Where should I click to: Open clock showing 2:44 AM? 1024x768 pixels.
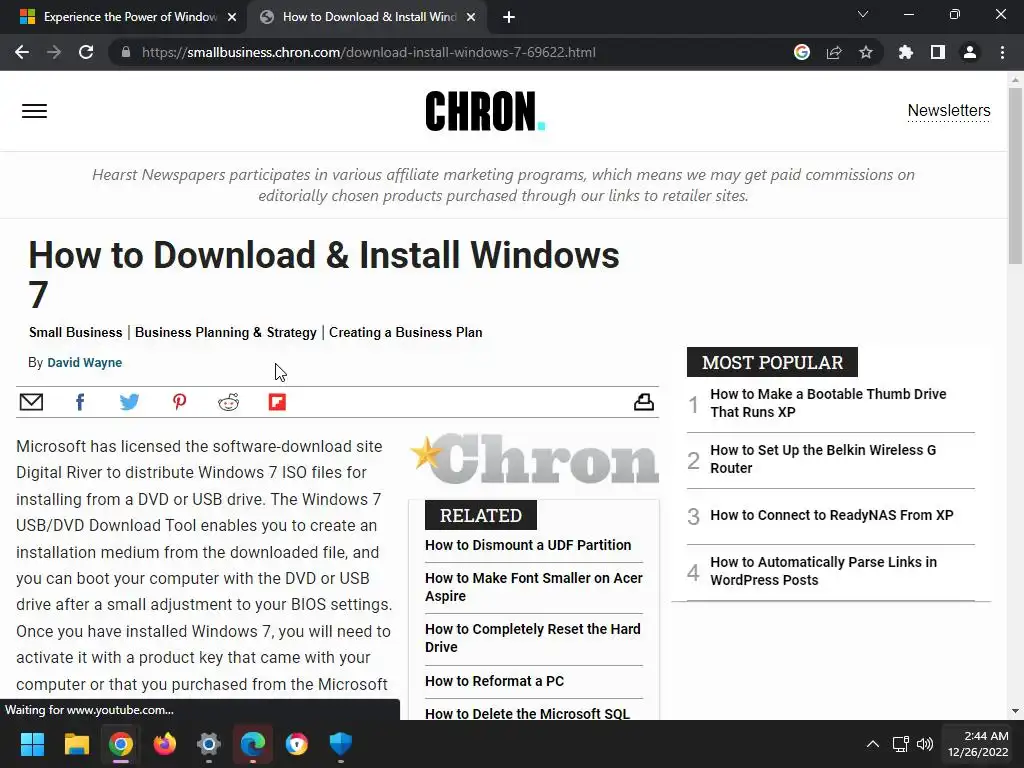(978, 744)
